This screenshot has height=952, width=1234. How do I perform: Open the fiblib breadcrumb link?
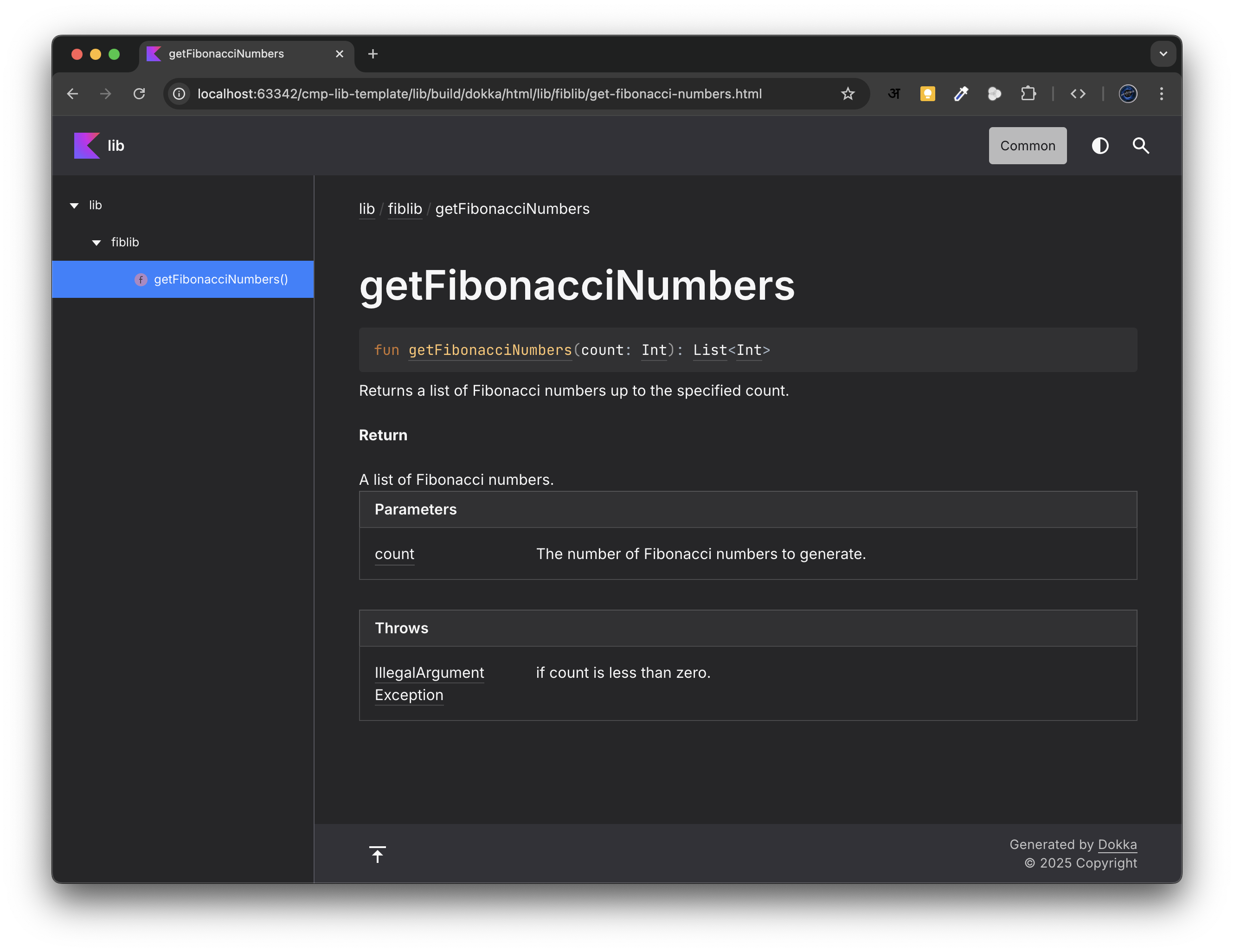point(405,208)
